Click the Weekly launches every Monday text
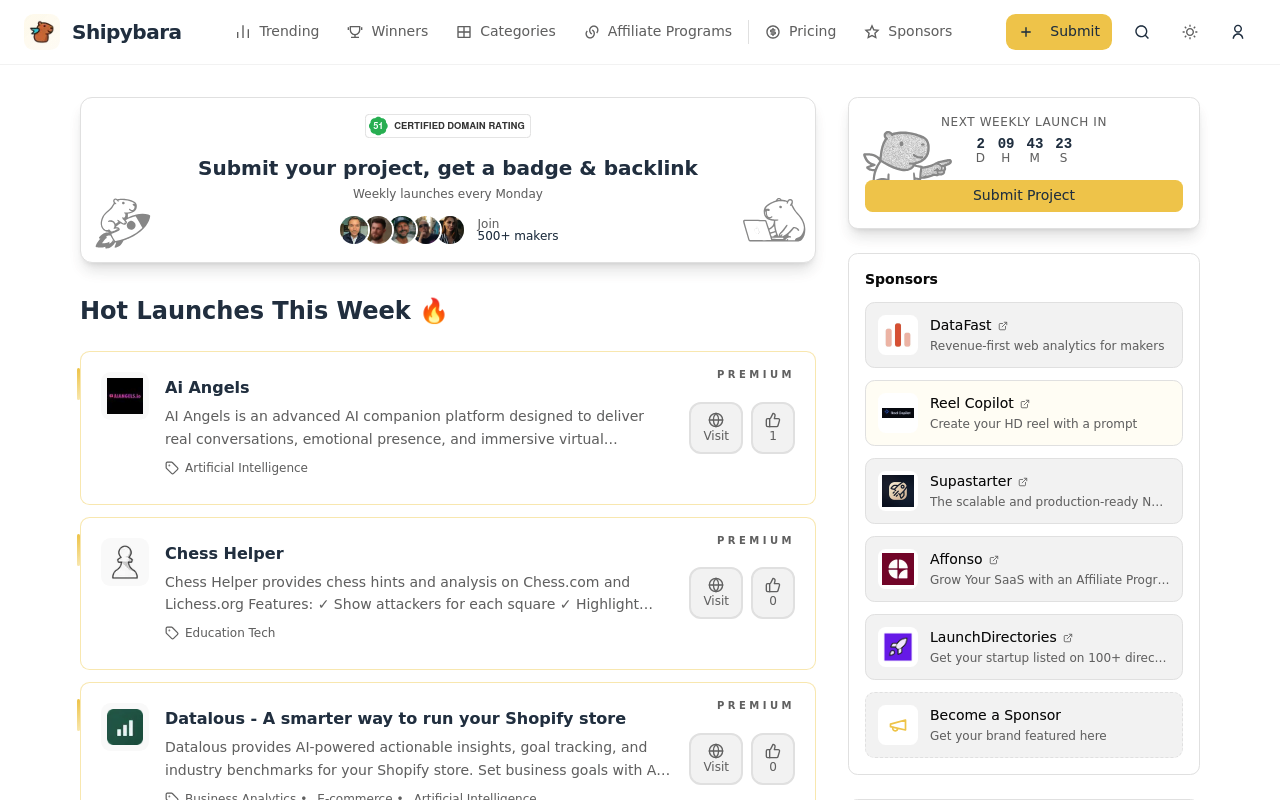 click(x=448, y=194)
